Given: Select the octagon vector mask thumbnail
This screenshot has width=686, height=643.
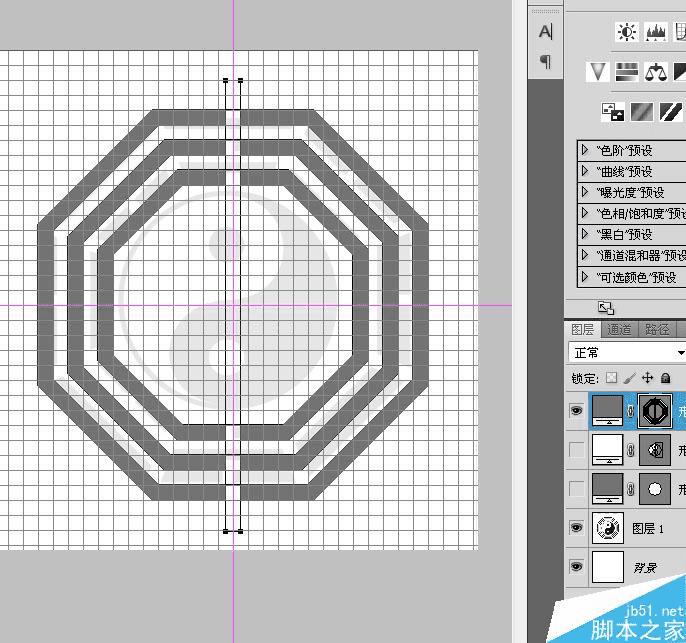Looking at the screenshot, I should 655,411.
